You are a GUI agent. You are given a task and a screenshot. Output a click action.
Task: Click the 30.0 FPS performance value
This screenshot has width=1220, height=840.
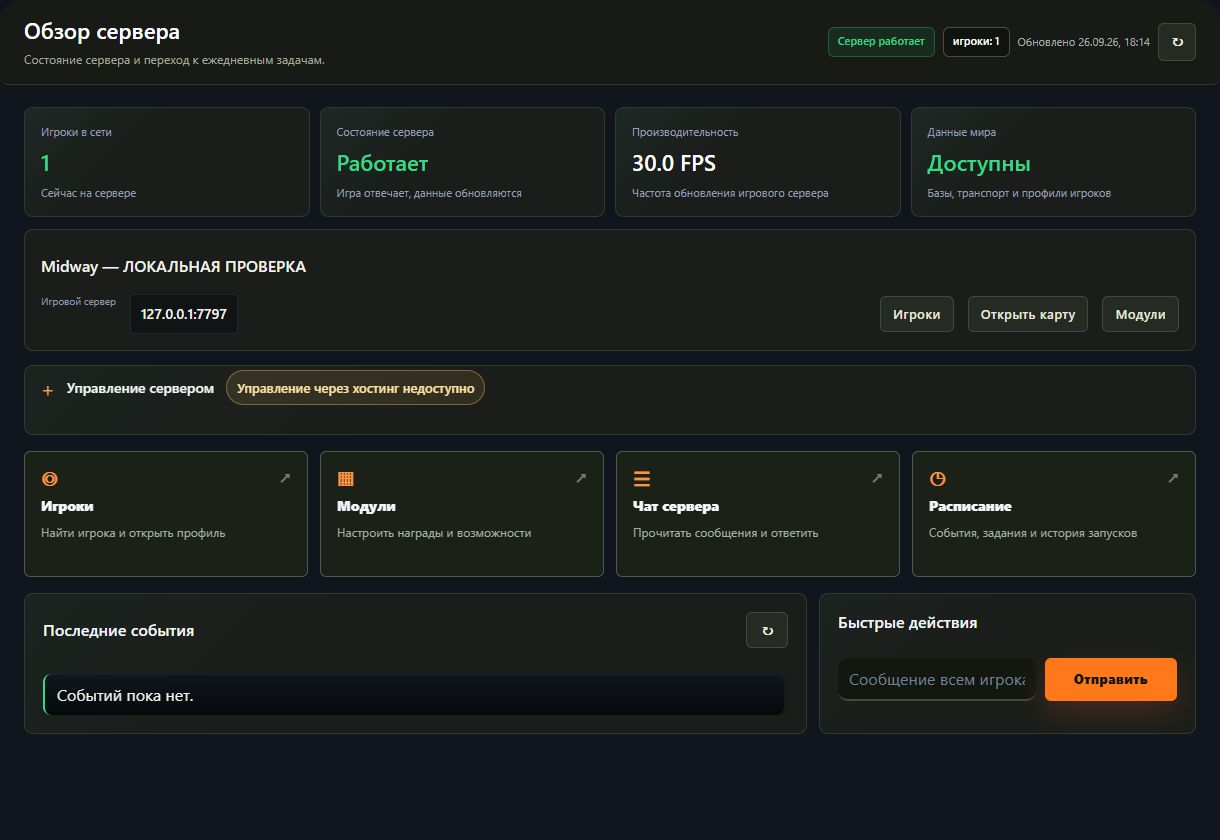[674, 163]
